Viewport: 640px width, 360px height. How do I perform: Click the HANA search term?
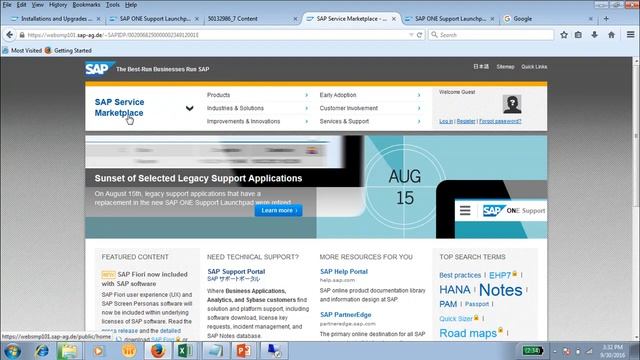point(455,289)
